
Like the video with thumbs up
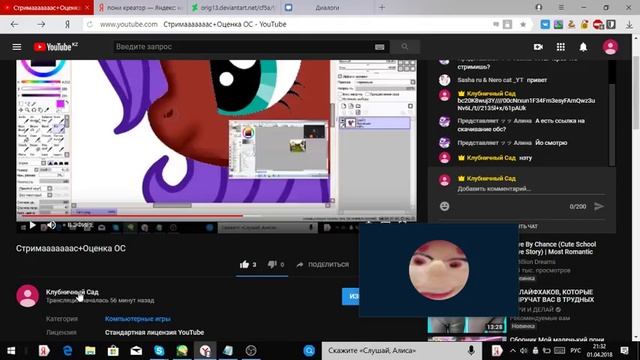(x=245, y=264)
